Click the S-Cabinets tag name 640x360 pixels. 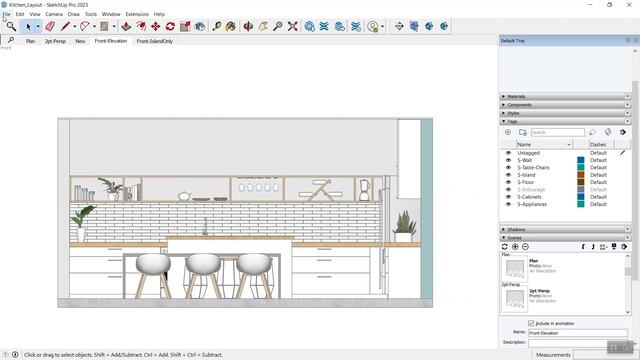coord(529,197)
